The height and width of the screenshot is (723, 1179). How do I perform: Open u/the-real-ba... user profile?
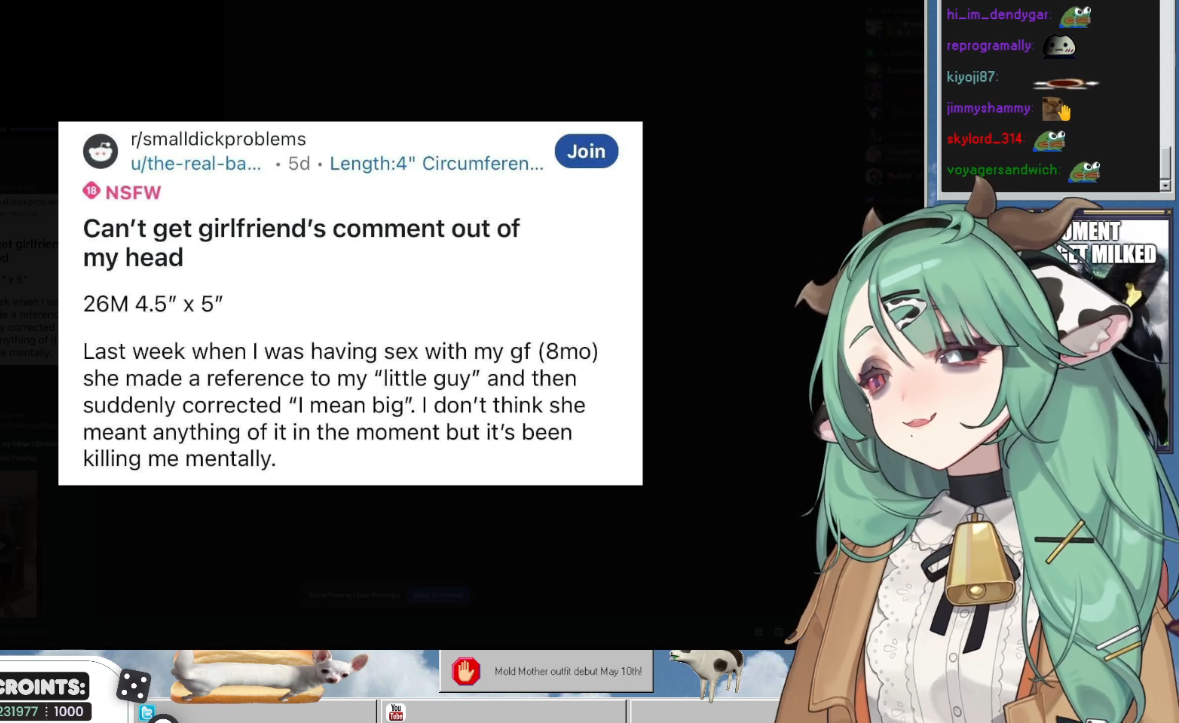pyautogui.click(x=196, y=163)
